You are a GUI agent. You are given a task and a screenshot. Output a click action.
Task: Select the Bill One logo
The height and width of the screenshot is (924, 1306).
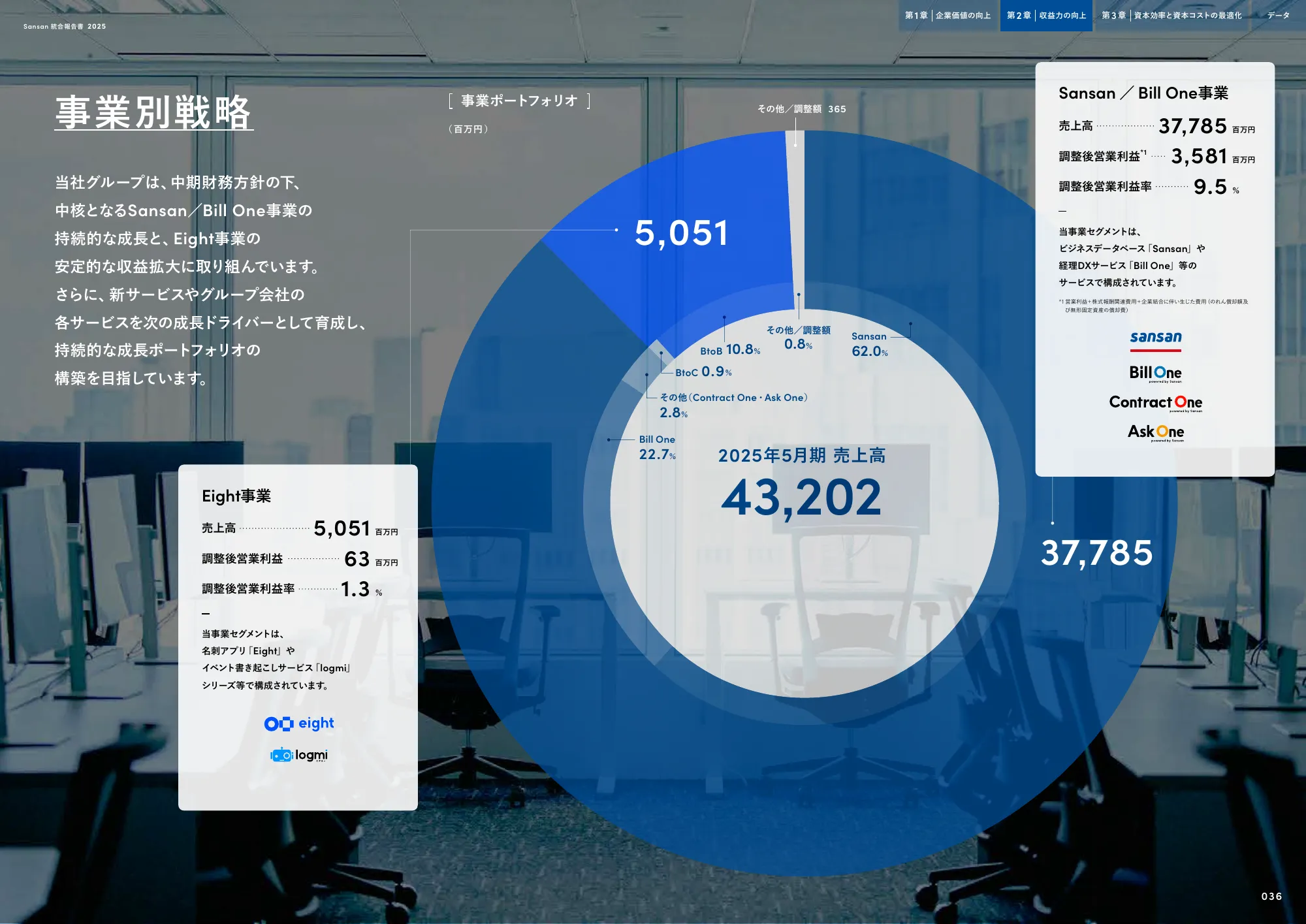point(1156,372)
